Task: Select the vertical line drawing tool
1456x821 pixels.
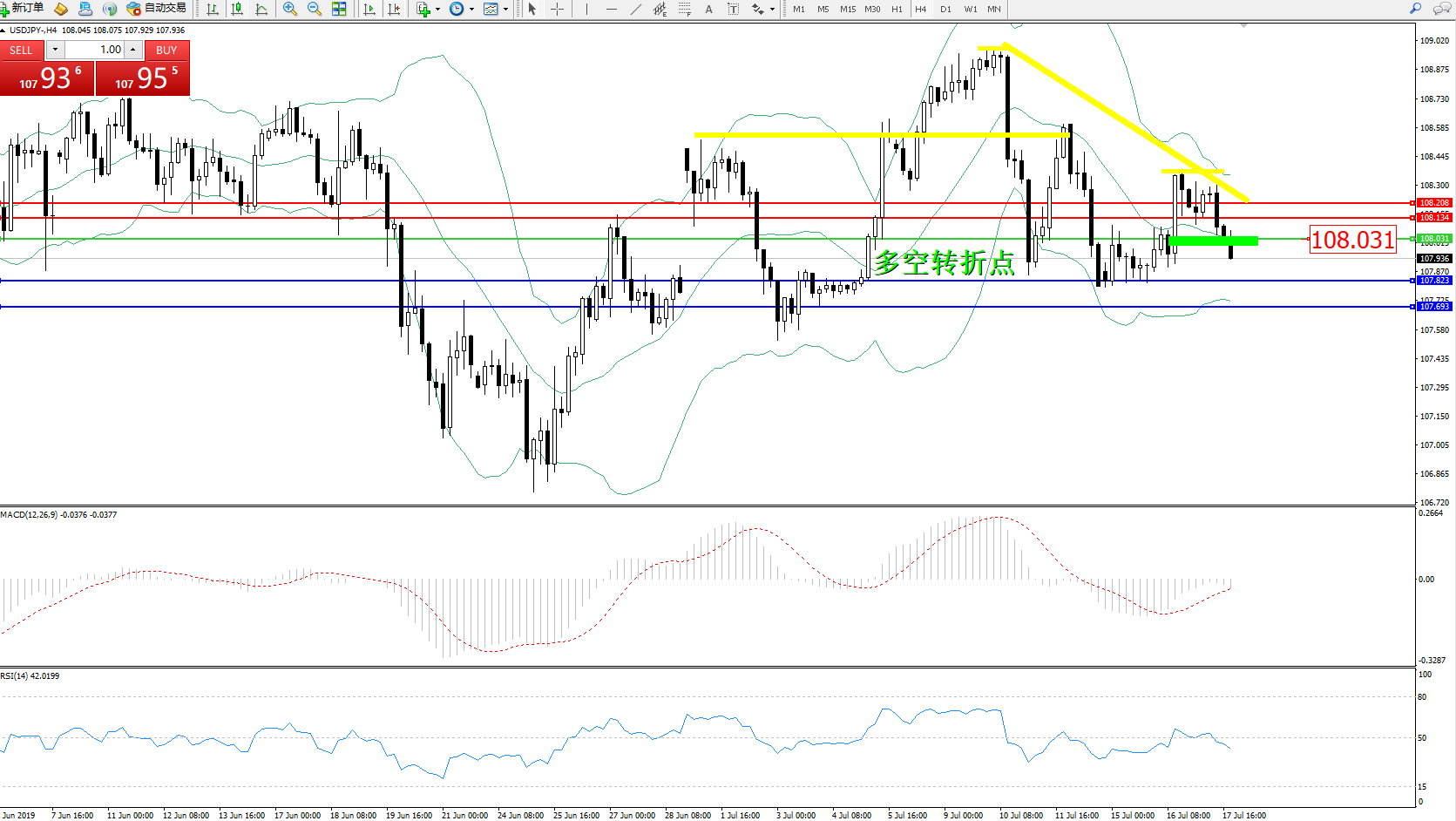Action: tap(587, 9)
